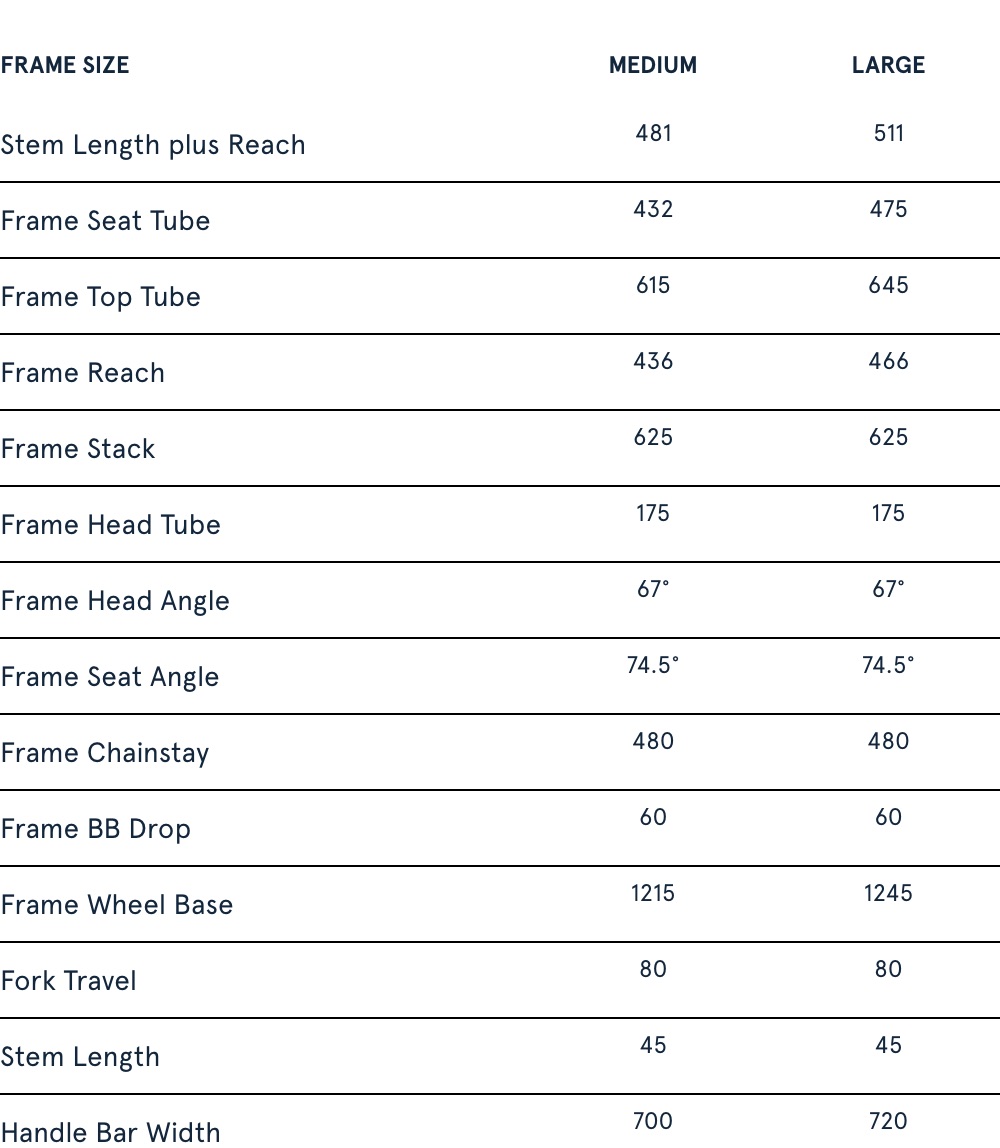Select the Frame Chainstay row label

[105, 753]
